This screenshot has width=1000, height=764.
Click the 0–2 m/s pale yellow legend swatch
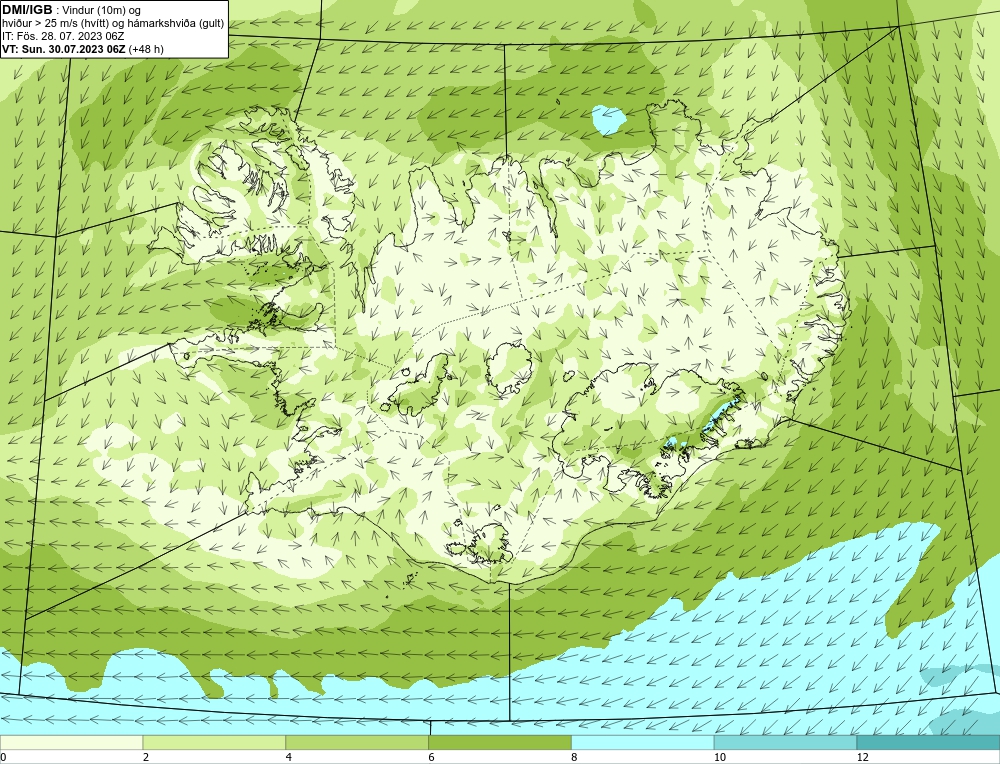(71, 743)
